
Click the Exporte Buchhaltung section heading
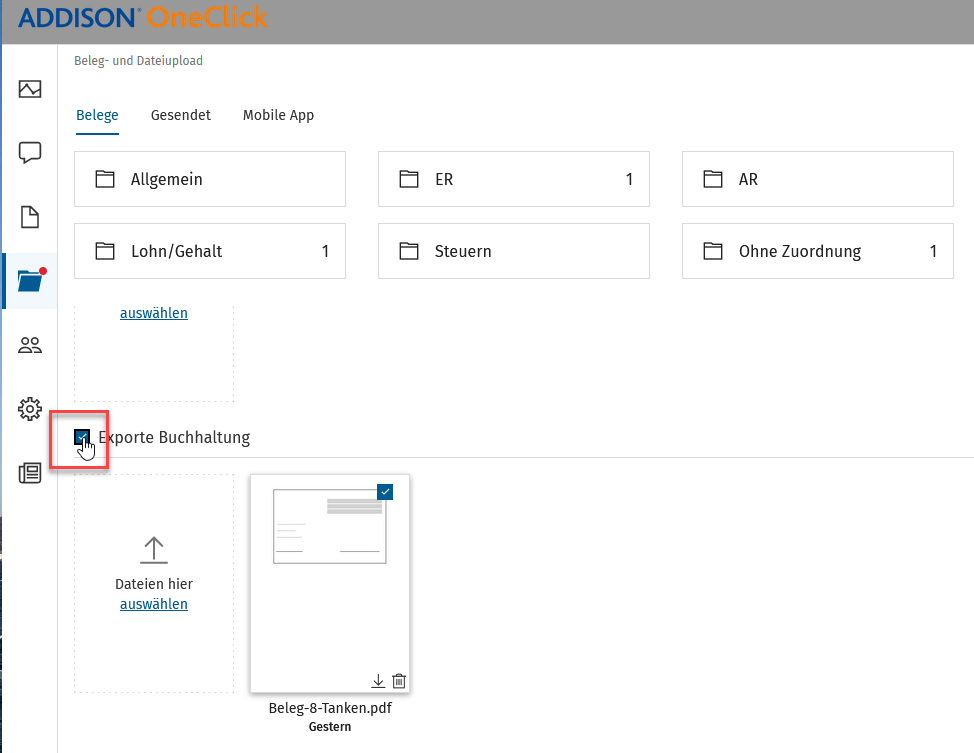[175, 437]
